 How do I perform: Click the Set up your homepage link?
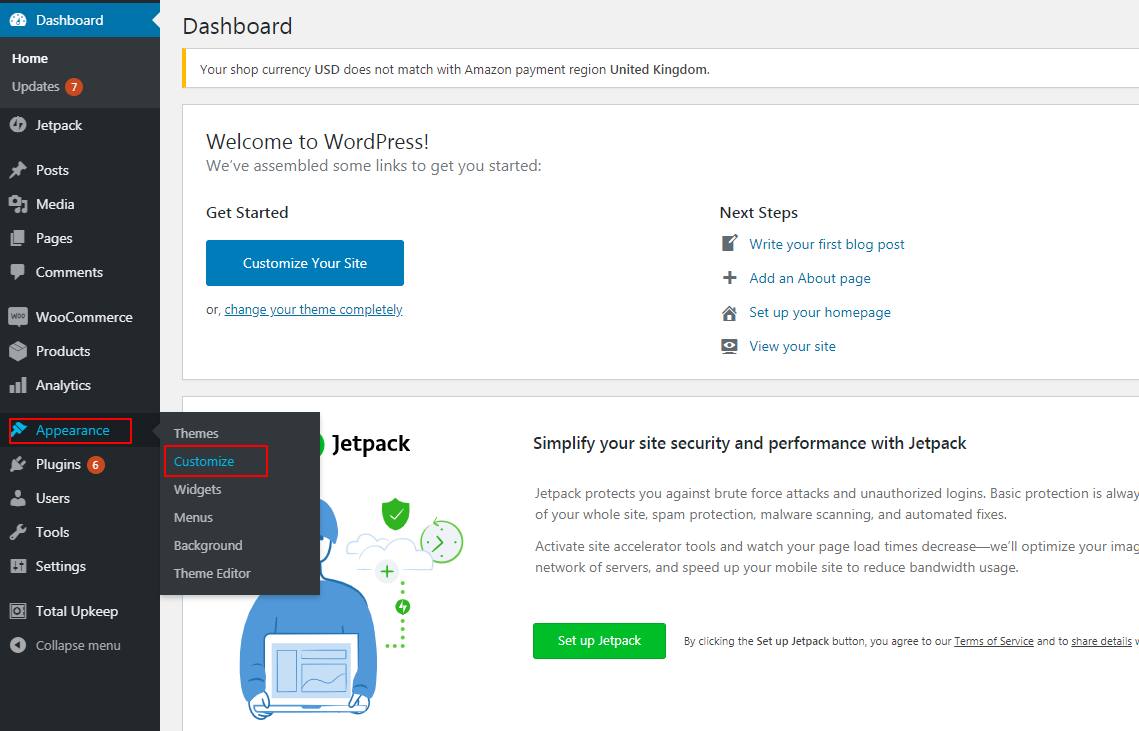click(x=820, y=312)
